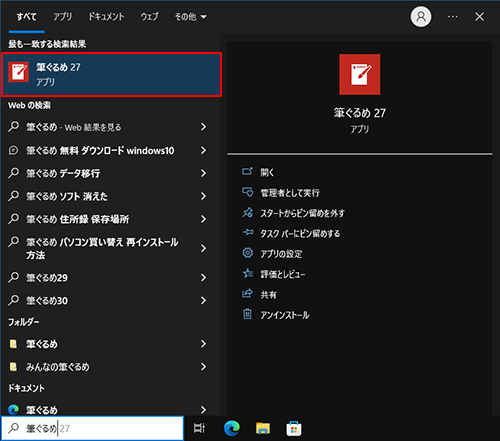Viewport: 500px width, 441px height.
Task: Expand the 筆ぐるめ ソフト 消えた arrow
Action: 203,196
